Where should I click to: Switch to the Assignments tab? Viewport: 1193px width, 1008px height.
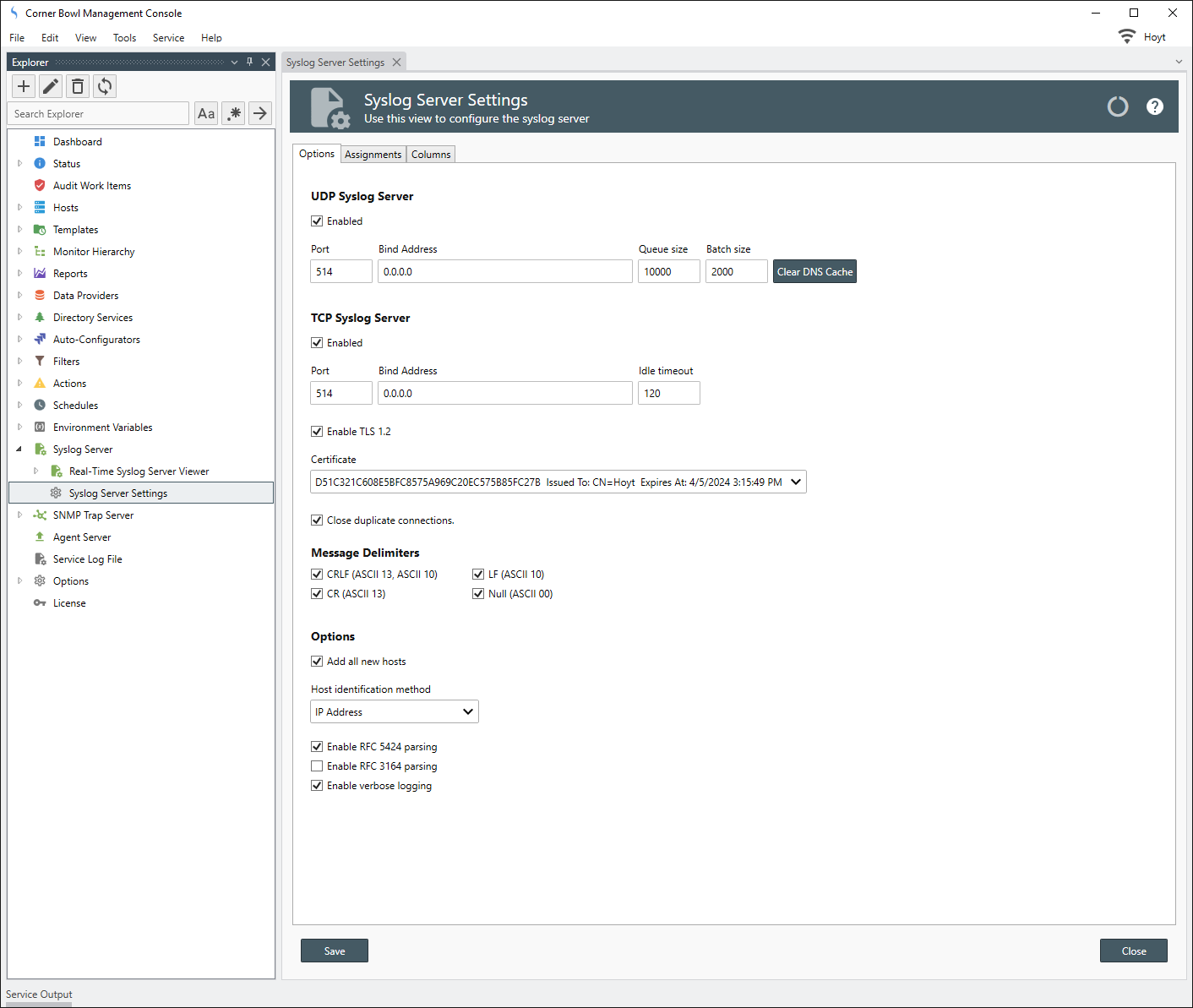373,155
